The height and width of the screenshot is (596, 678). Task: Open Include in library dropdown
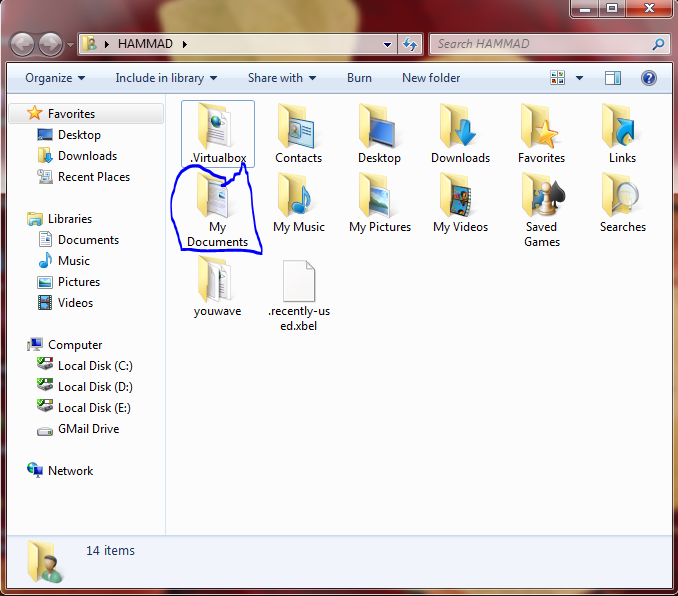click(x=166, y=78)
